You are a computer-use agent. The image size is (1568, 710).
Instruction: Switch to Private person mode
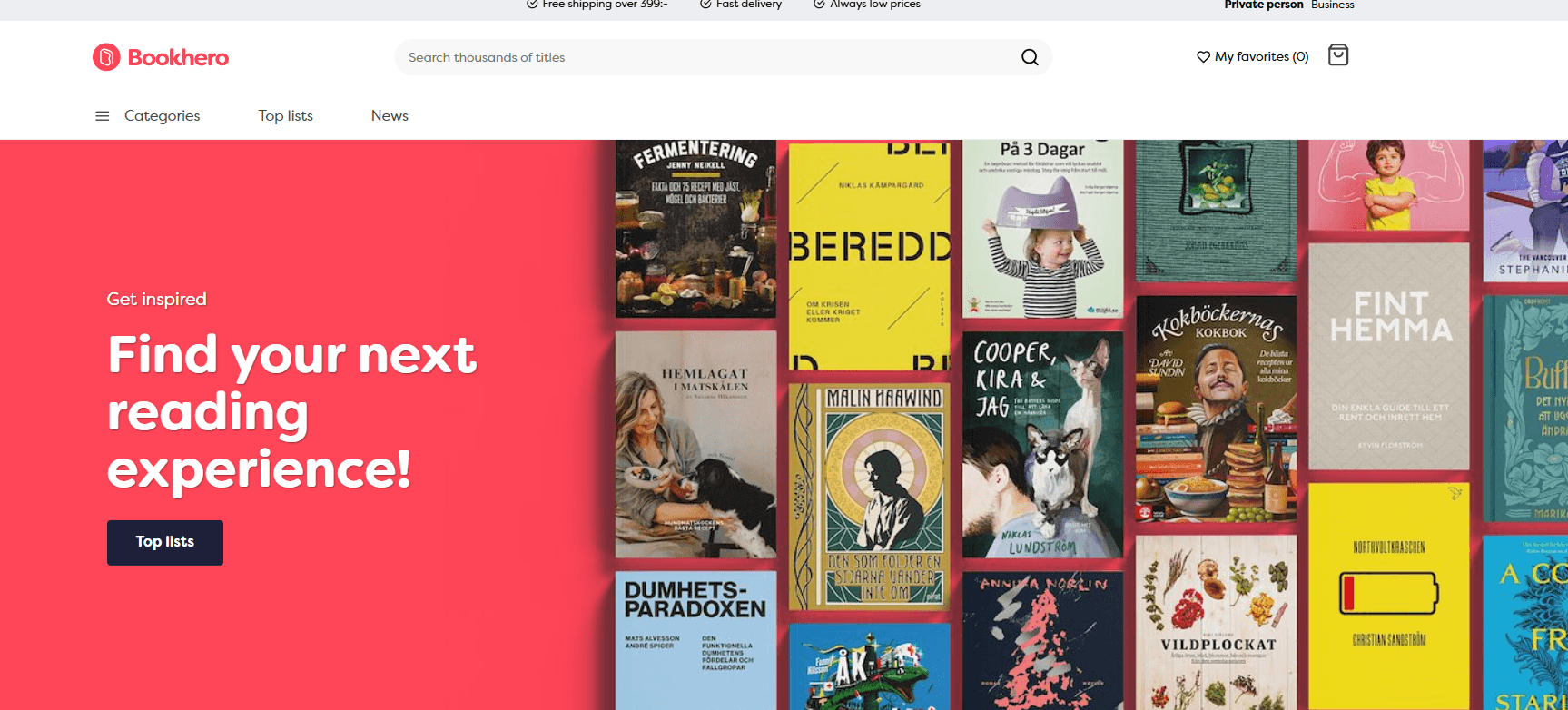[x=1263, y=5]
